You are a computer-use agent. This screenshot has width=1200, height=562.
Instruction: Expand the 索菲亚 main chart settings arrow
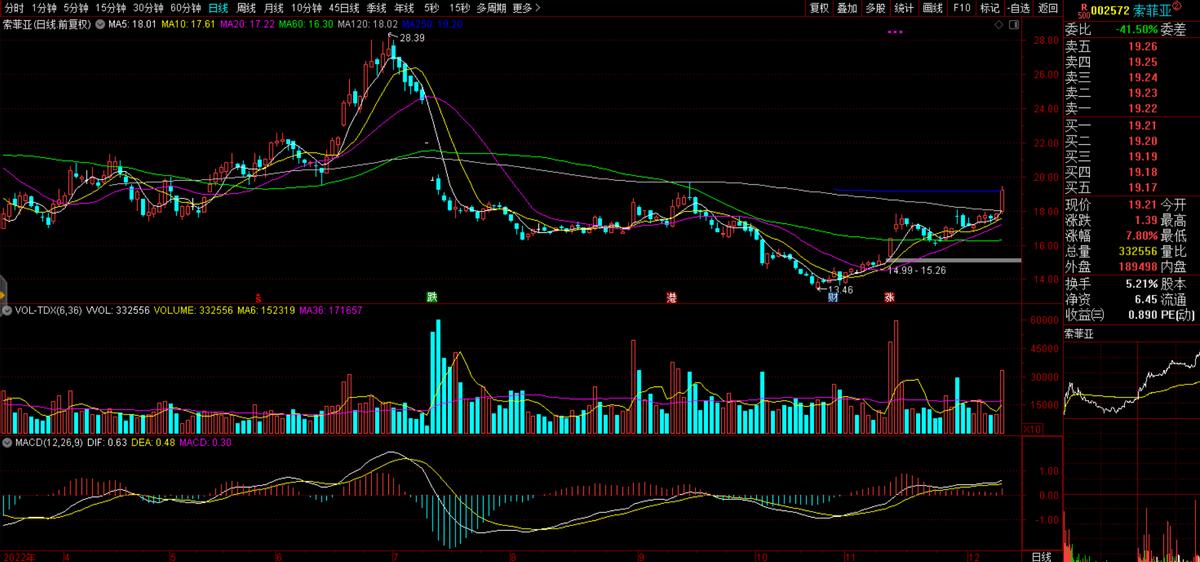tap(99, 23)
